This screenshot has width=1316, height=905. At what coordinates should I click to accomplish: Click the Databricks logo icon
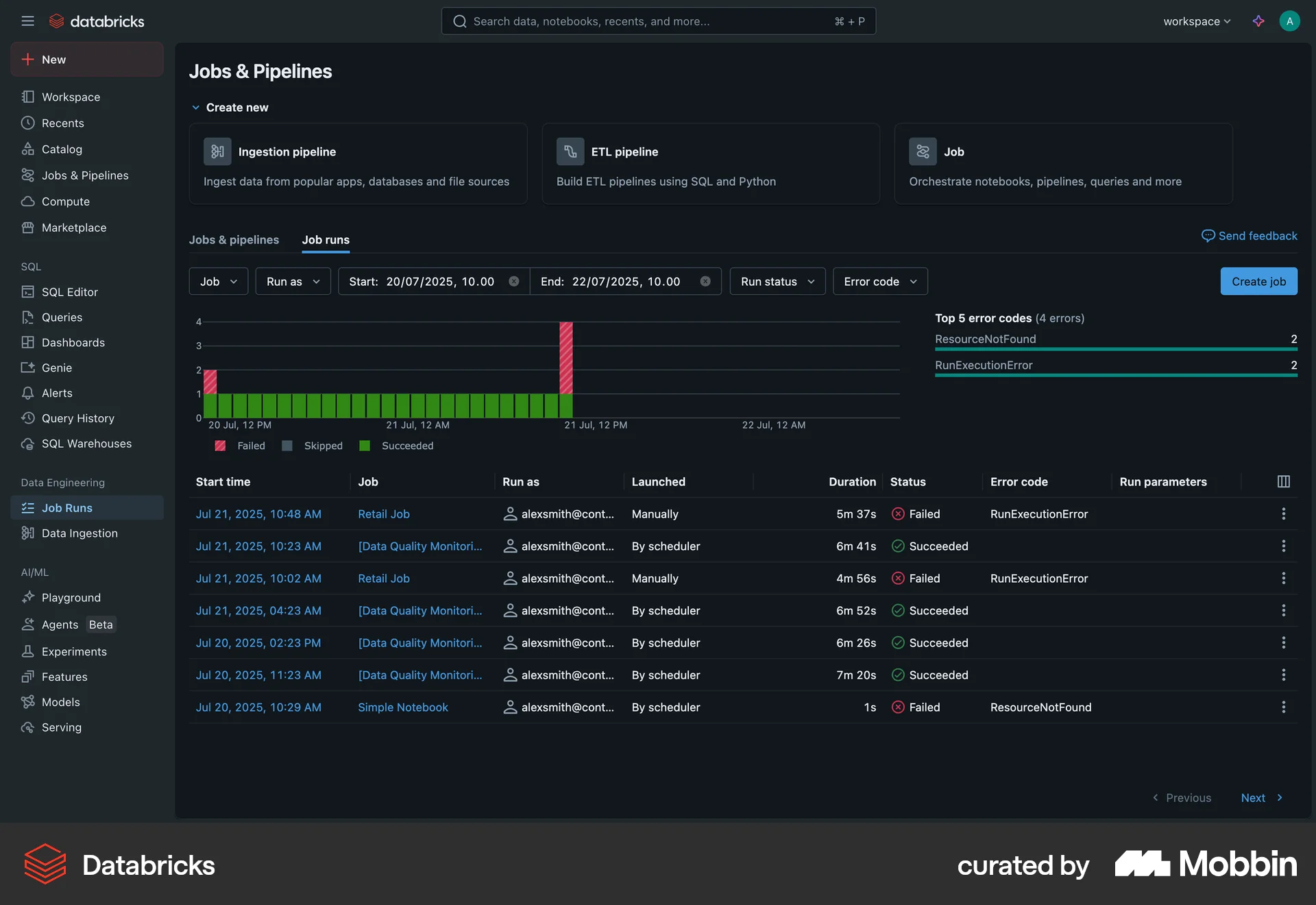point(57,21)
